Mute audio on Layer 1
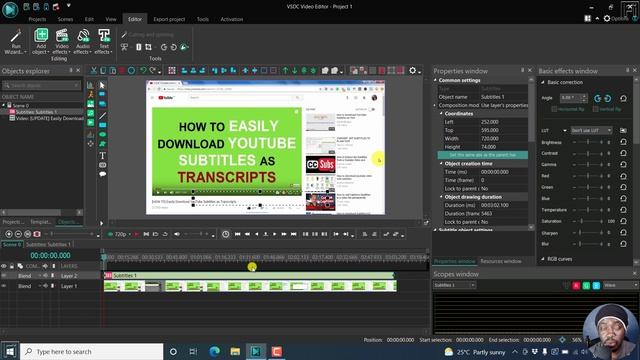Viewport: 640px width, 360px height. point(45,286)
